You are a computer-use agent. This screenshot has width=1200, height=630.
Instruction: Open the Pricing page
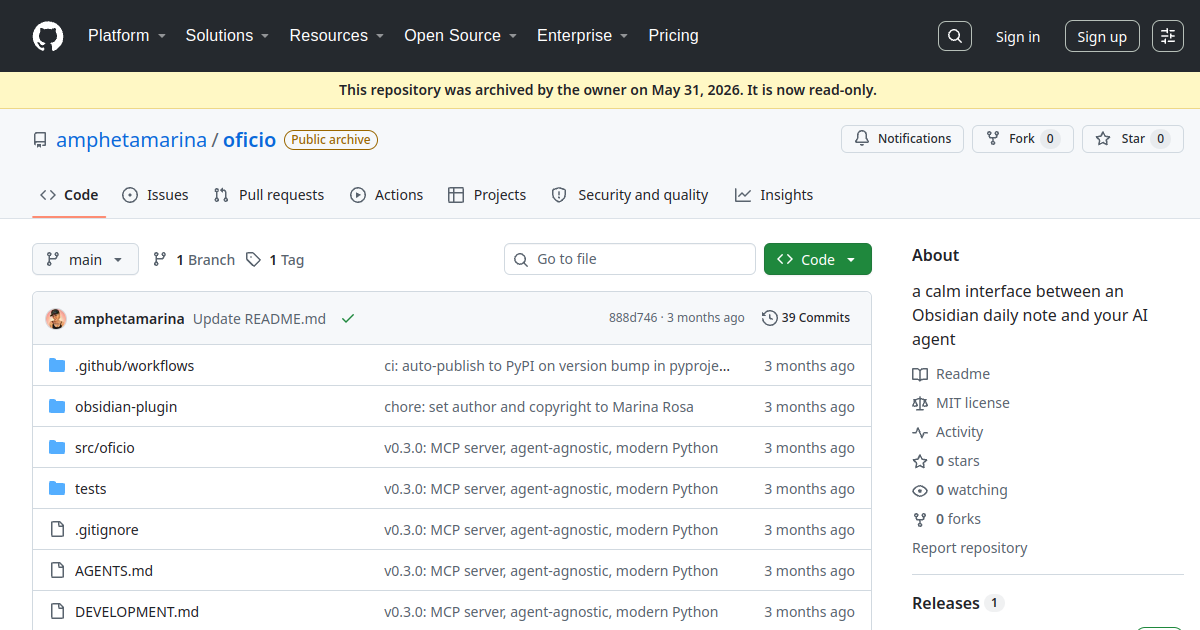coord(673,35)
